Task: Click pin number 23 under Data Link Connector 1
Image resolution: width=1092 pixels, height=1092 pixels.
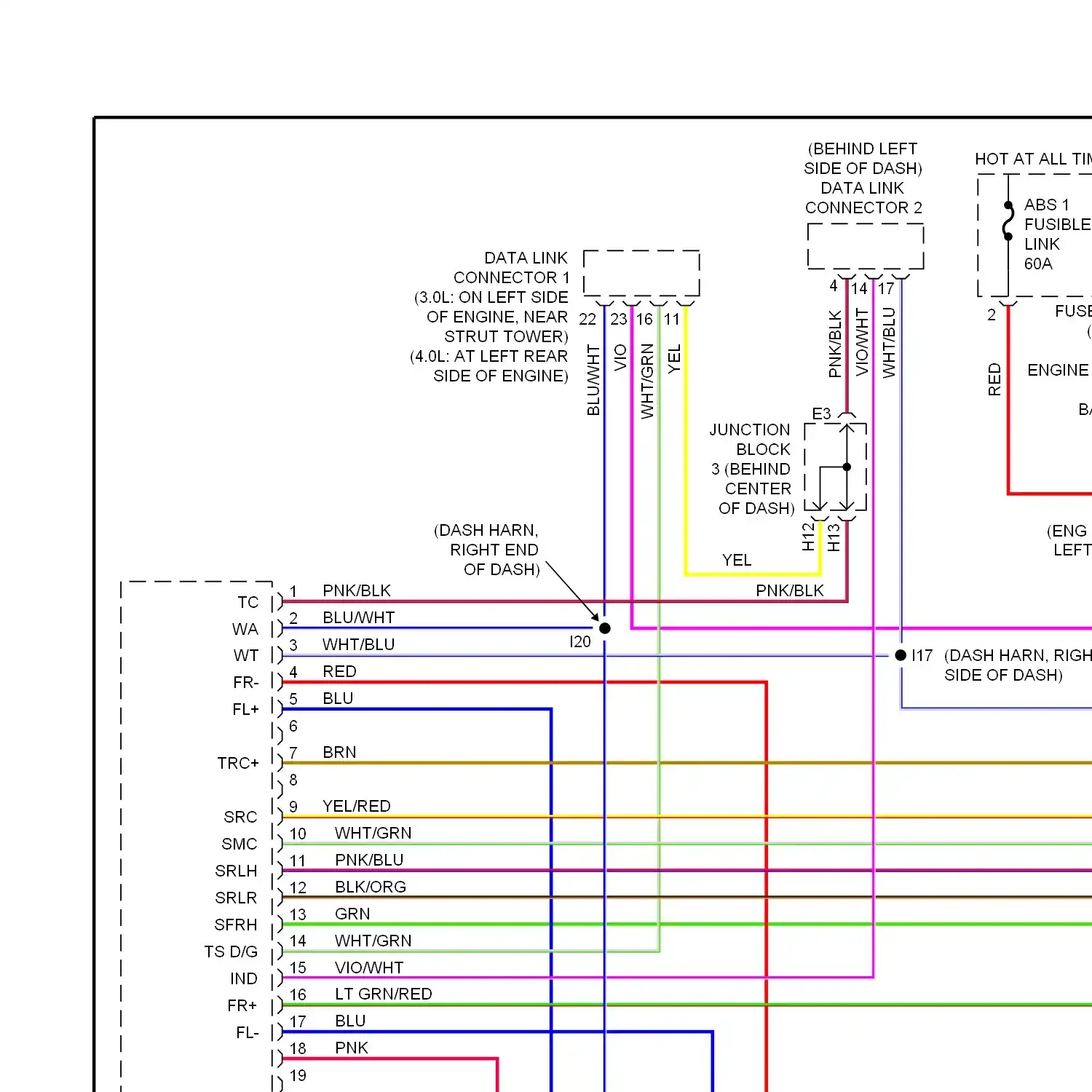Action: click(619, 319)
